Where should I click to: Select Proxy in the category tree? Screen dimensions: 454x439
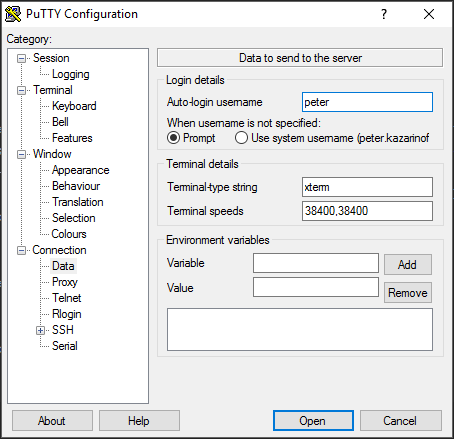(x=65, y=282)
